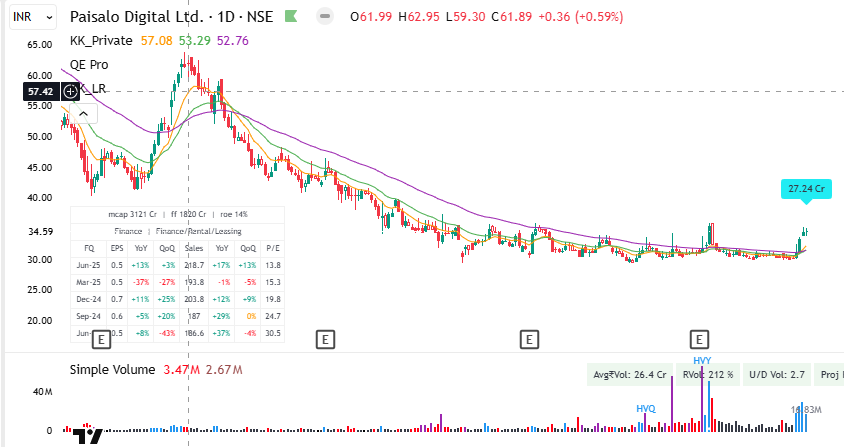This screenshot has width=844, height=447.
Task: Select the Paisalo Digital Ltd. symbol title
Action: click(137, 17)
